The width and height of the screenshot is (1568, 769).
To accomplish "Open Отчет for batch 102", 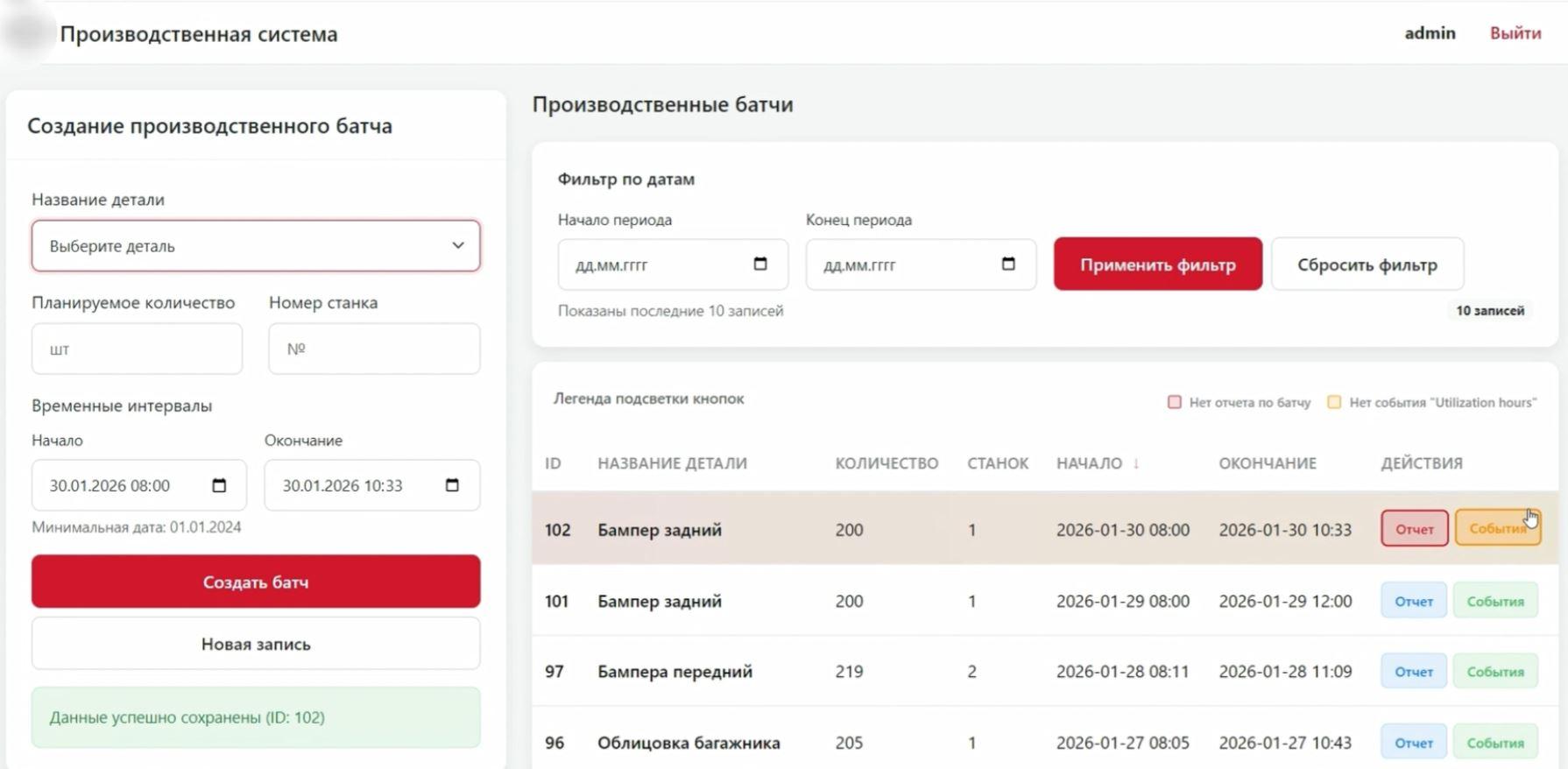I will coord(1414,529).
